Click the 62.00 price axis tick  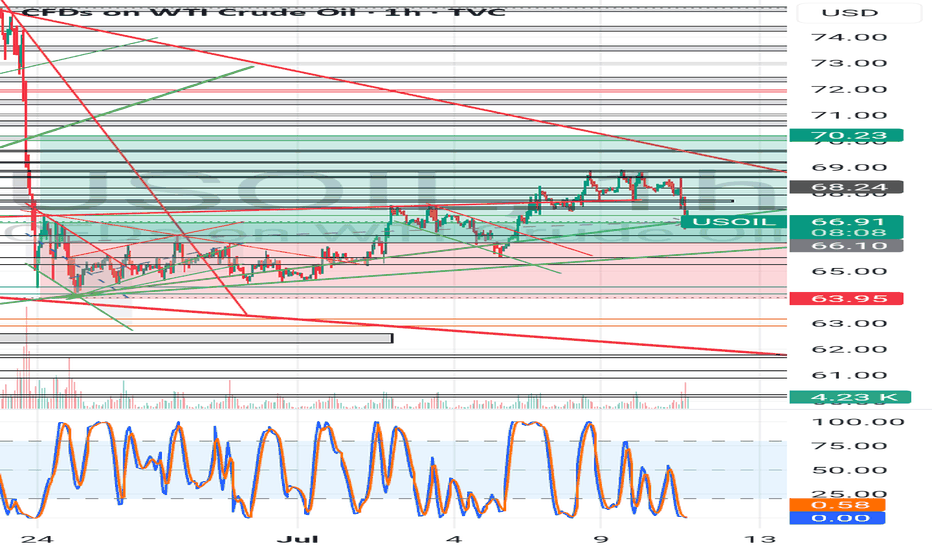point(849,349)
